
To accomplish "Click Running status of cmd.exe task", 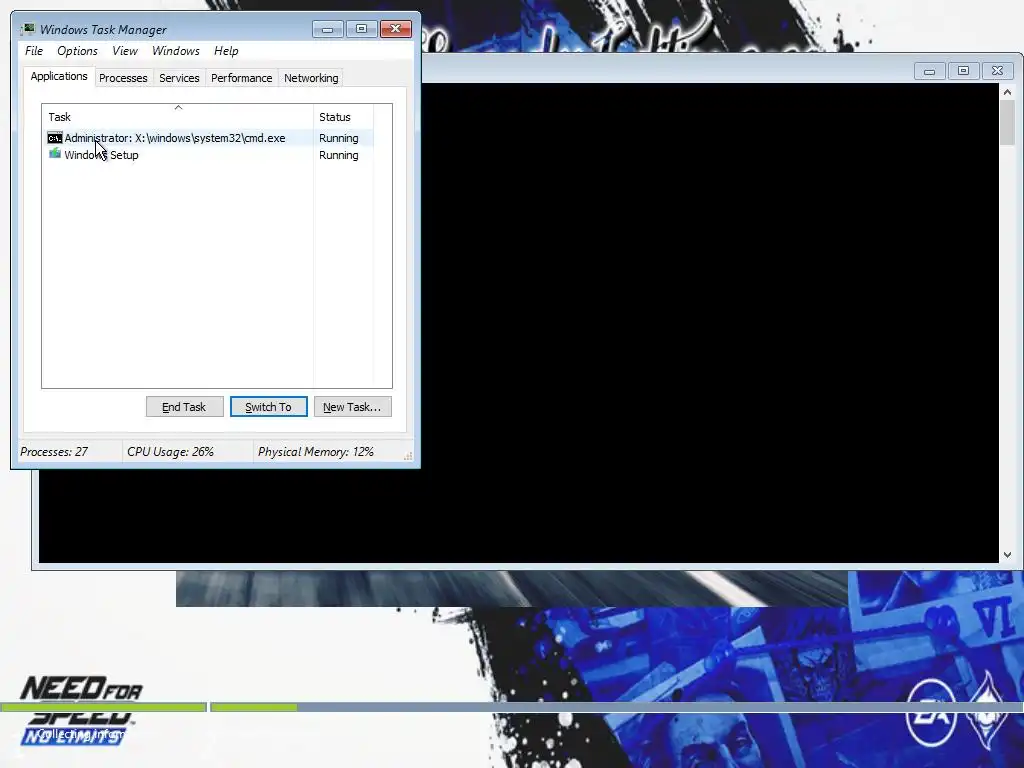I will pos(338,138).
